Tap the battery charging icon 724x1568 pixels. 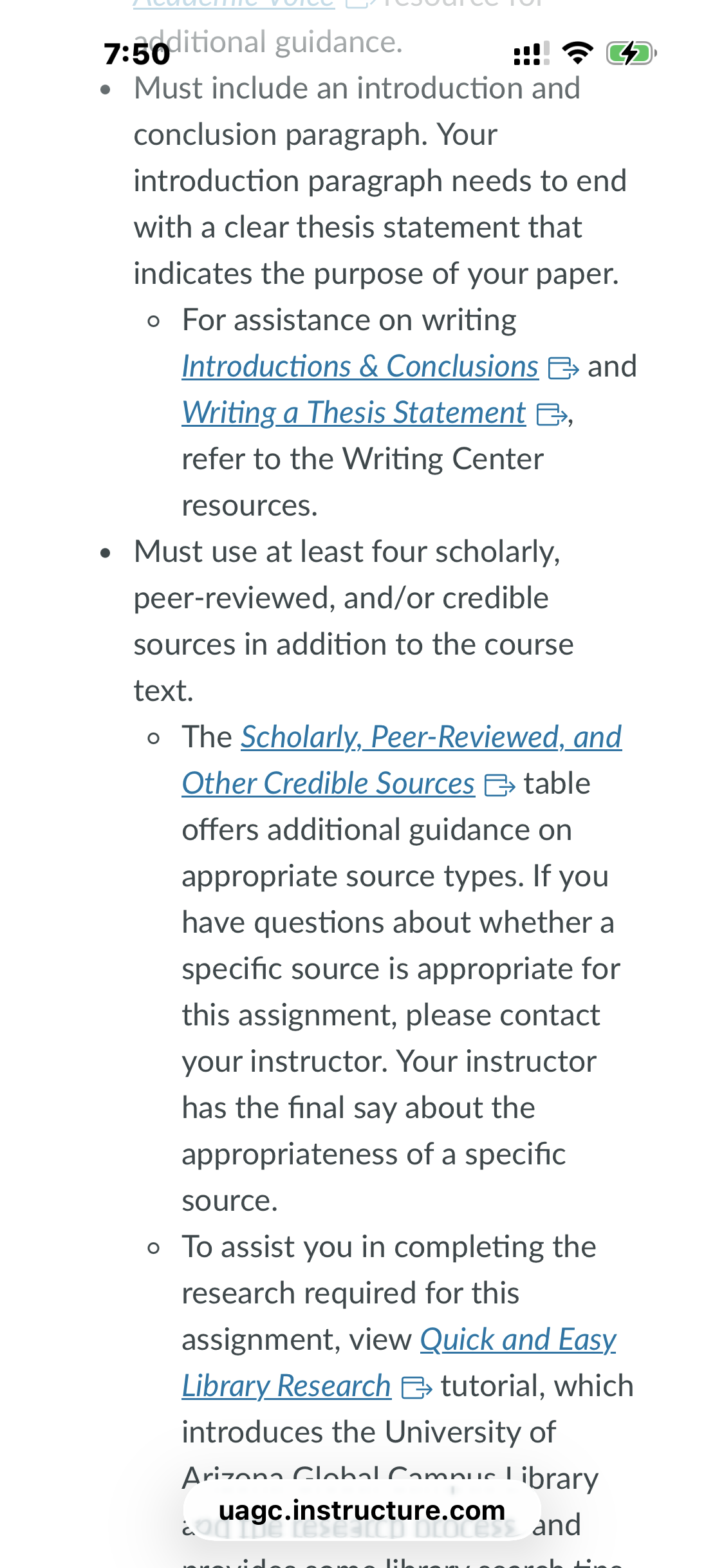click(631, 53)
